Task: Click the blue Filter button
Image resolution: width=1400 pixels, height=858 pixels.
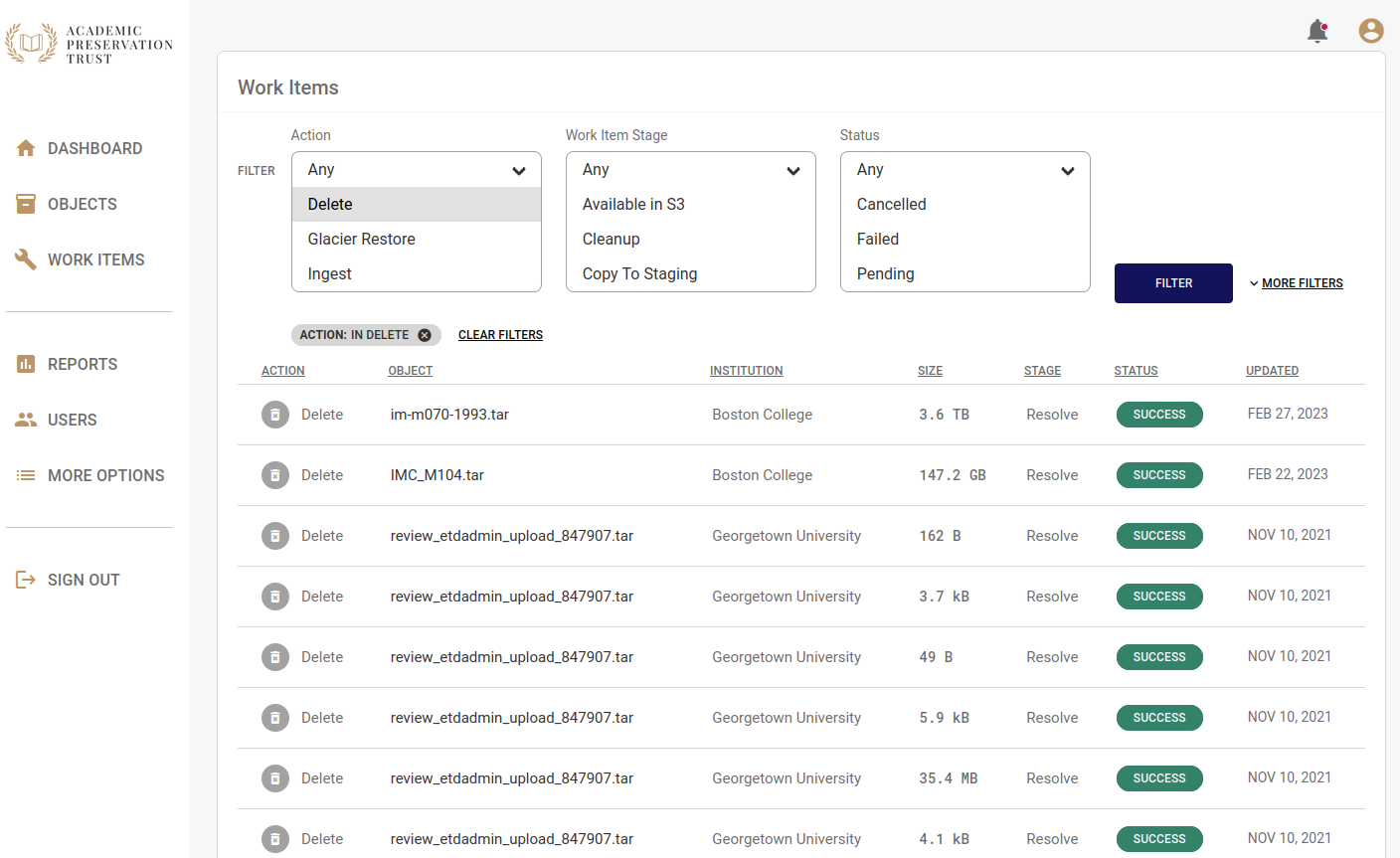Action: pyautogui.click(x=1173, y=283)
